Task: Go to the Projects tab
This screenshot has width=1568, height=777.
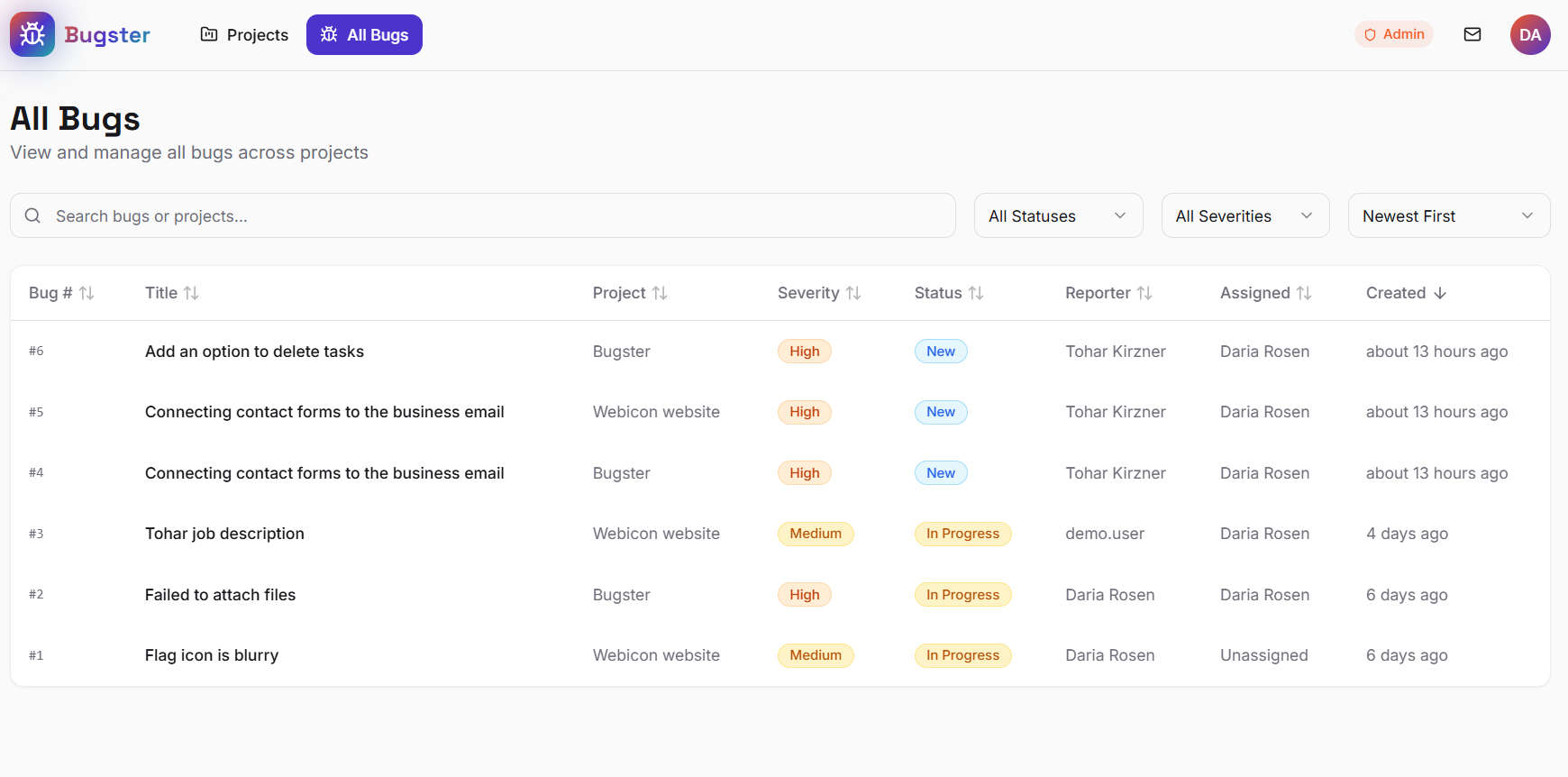Action: pos(244,34)
